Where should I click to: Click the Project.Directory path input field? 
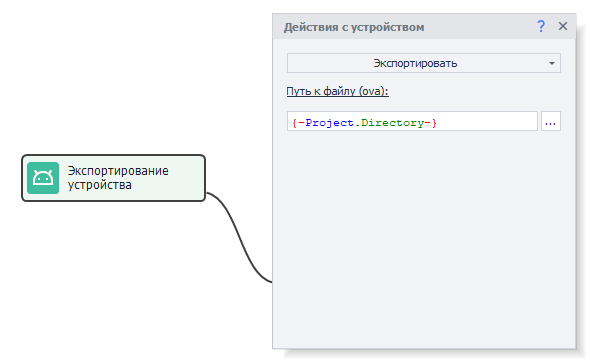click(x=412, y=121)
